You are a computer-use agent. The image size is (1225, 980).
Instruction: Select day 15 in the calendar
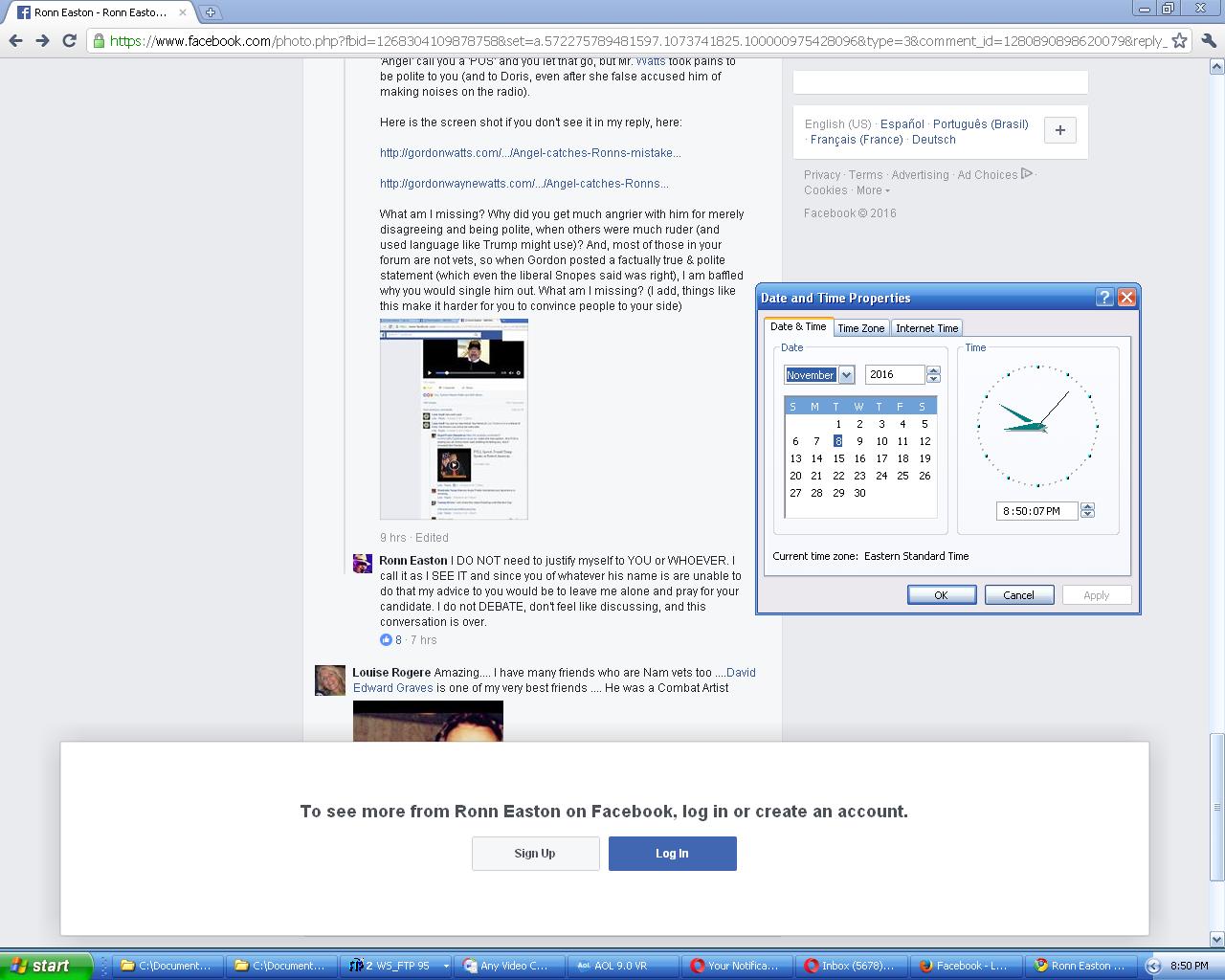(838, 458)
